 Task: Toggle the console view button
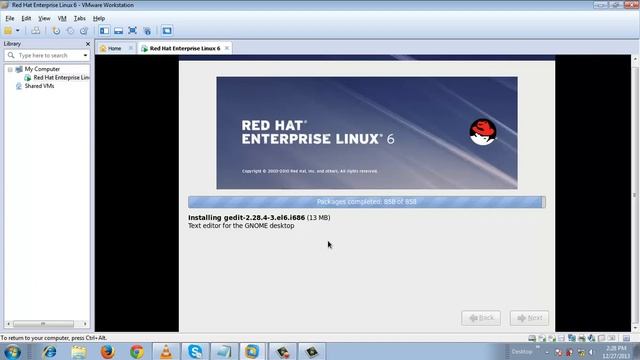167,31
